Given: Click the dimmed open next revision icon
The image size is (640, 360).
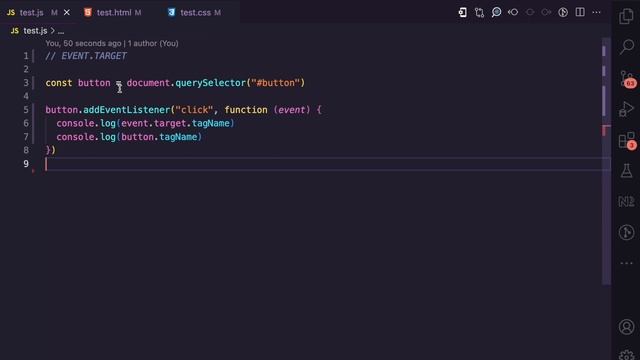Looking at the screenshot, I should pos(546,12).
